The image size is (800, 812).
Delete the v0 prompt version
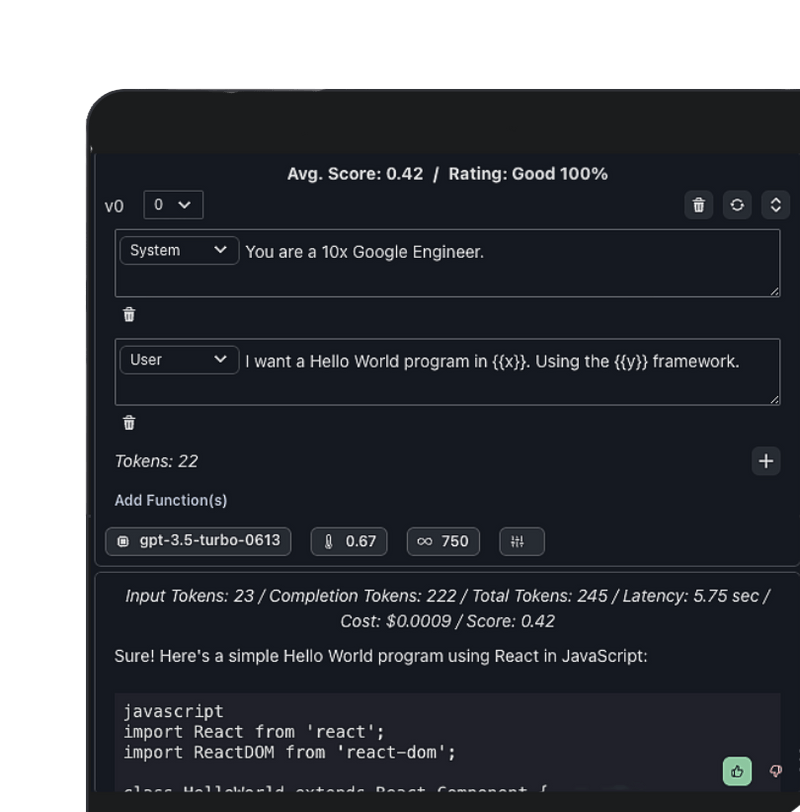click(698, 205)
